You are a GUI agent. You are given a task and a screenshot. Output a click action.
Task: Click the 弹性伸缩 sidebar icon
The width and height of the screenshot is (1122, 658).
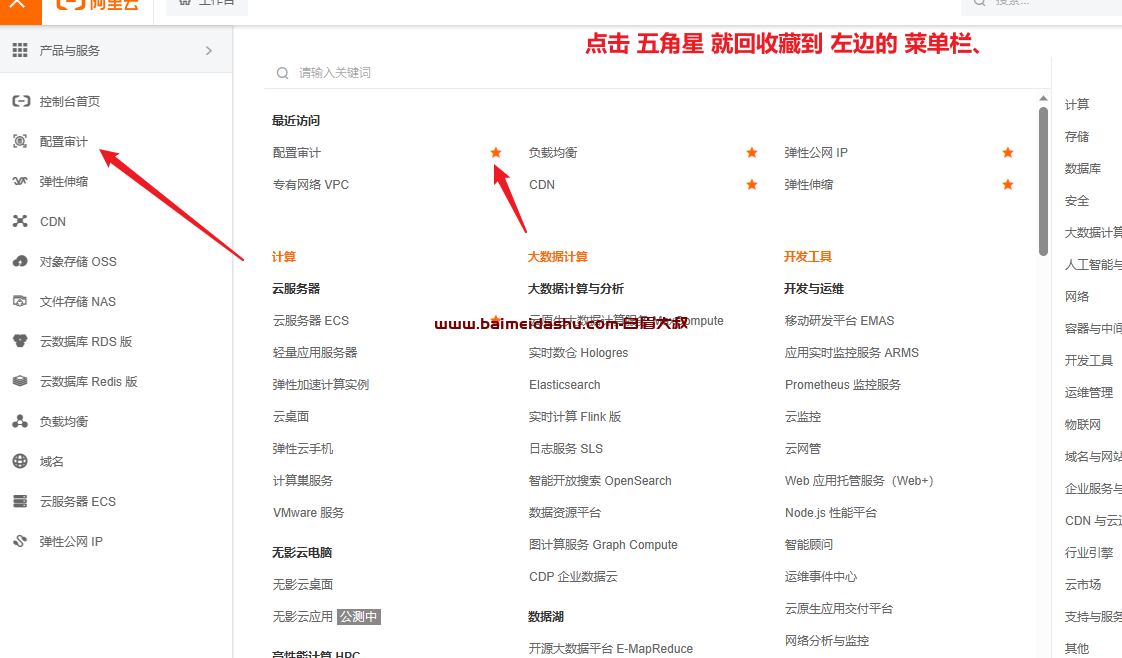pos(20,181)
